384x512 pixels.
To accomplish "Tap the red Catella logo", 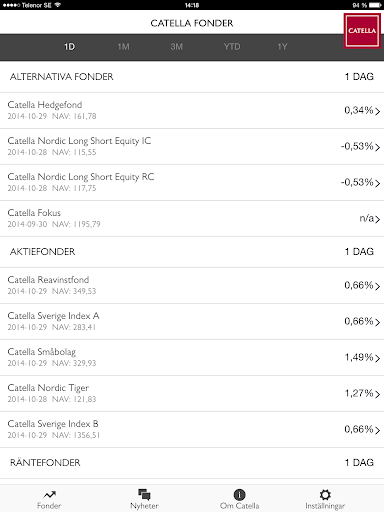I will tap(362, 31).
